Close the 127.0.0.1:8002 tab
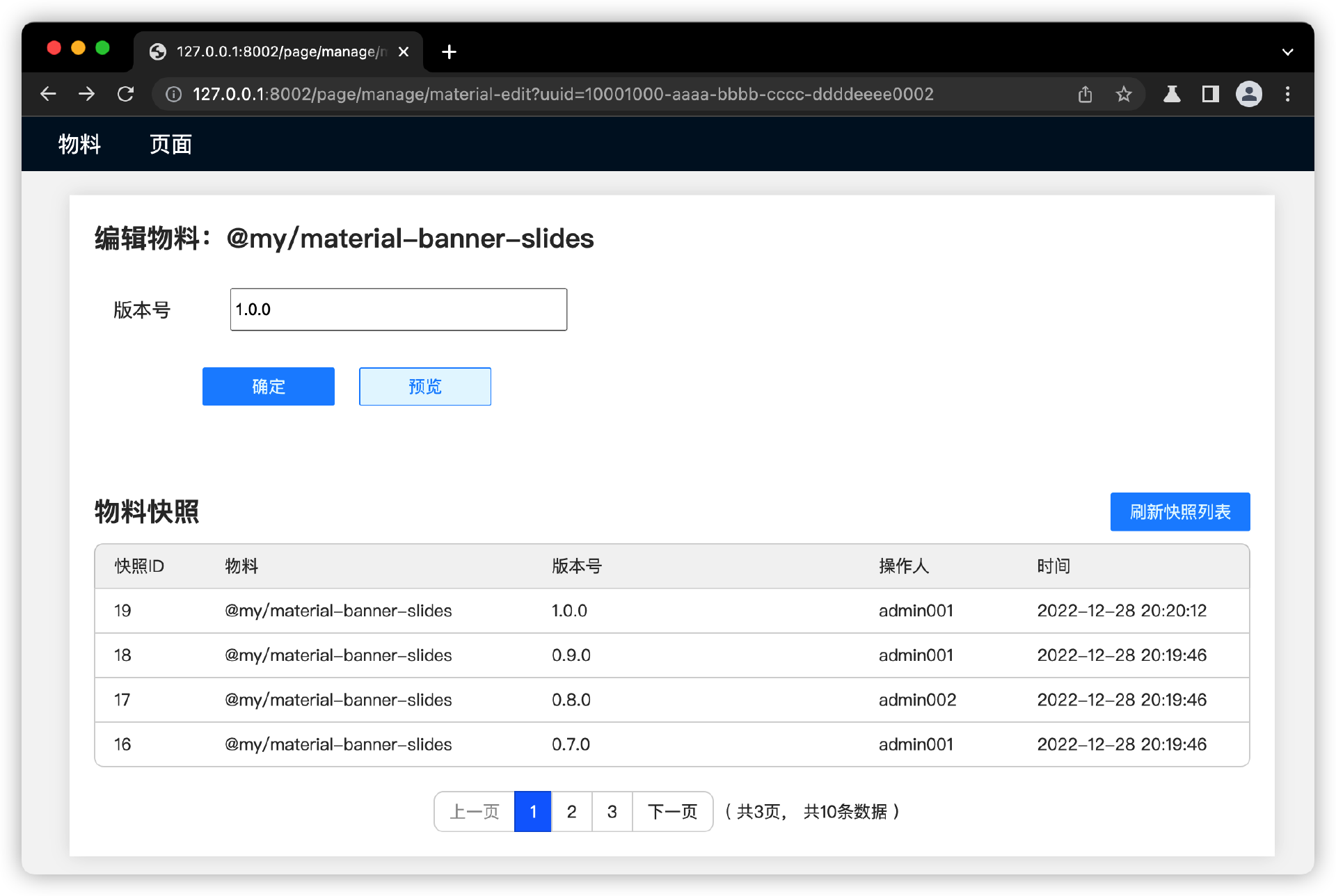 tap(404, 52)
